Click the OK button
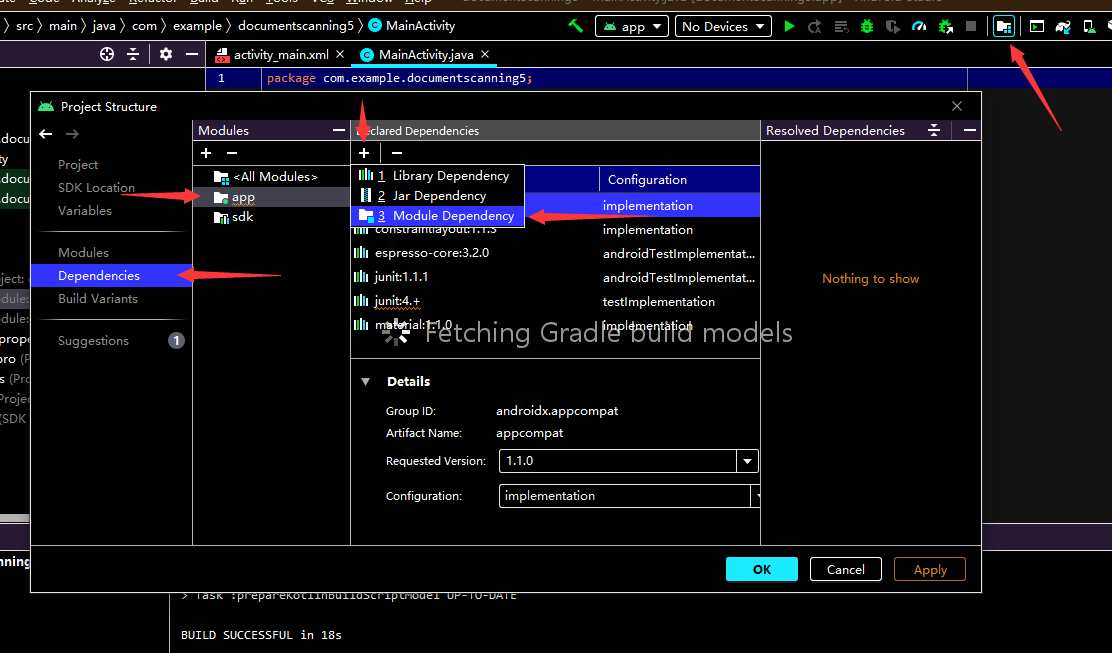Screen dimensions: 1112x653 coord(762,569)
